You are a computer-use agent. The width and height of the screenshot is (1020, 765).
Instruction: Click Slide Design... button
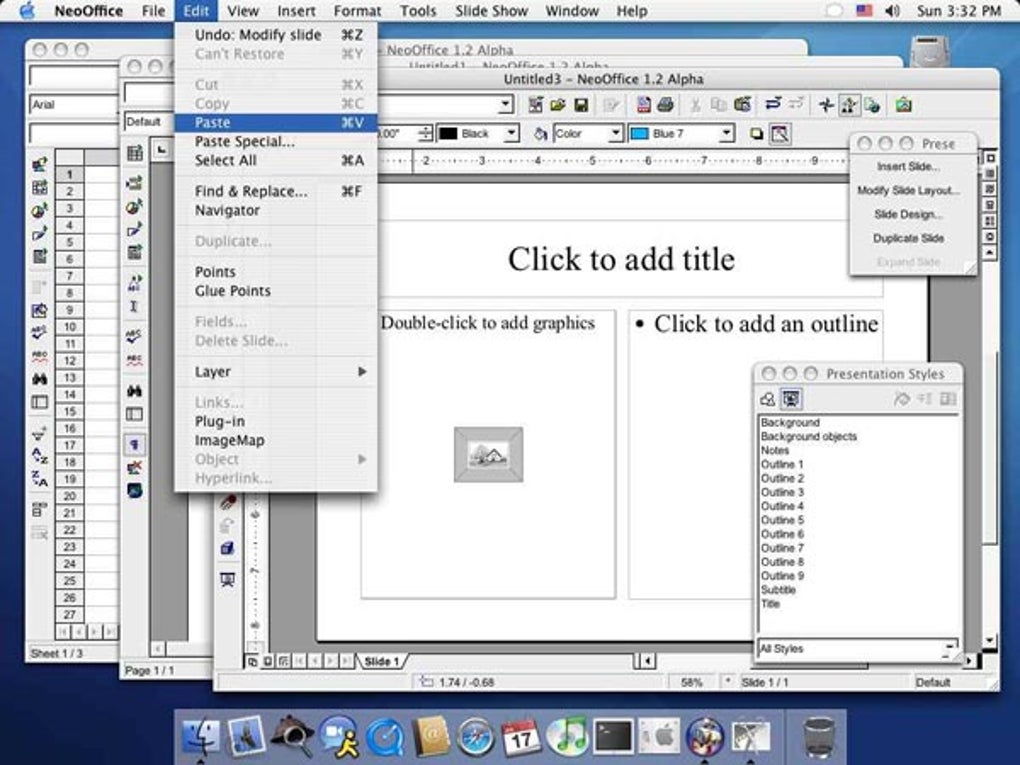tap(908, 214)
